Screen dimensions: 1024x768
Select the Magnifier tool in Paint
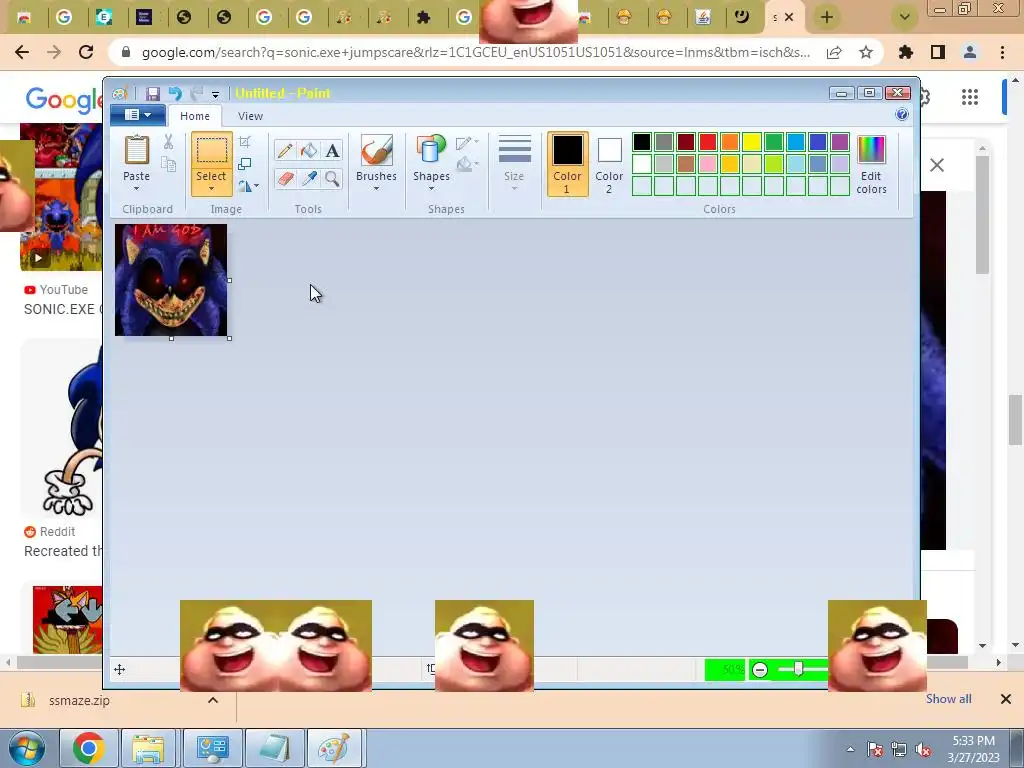coord(332,178)
